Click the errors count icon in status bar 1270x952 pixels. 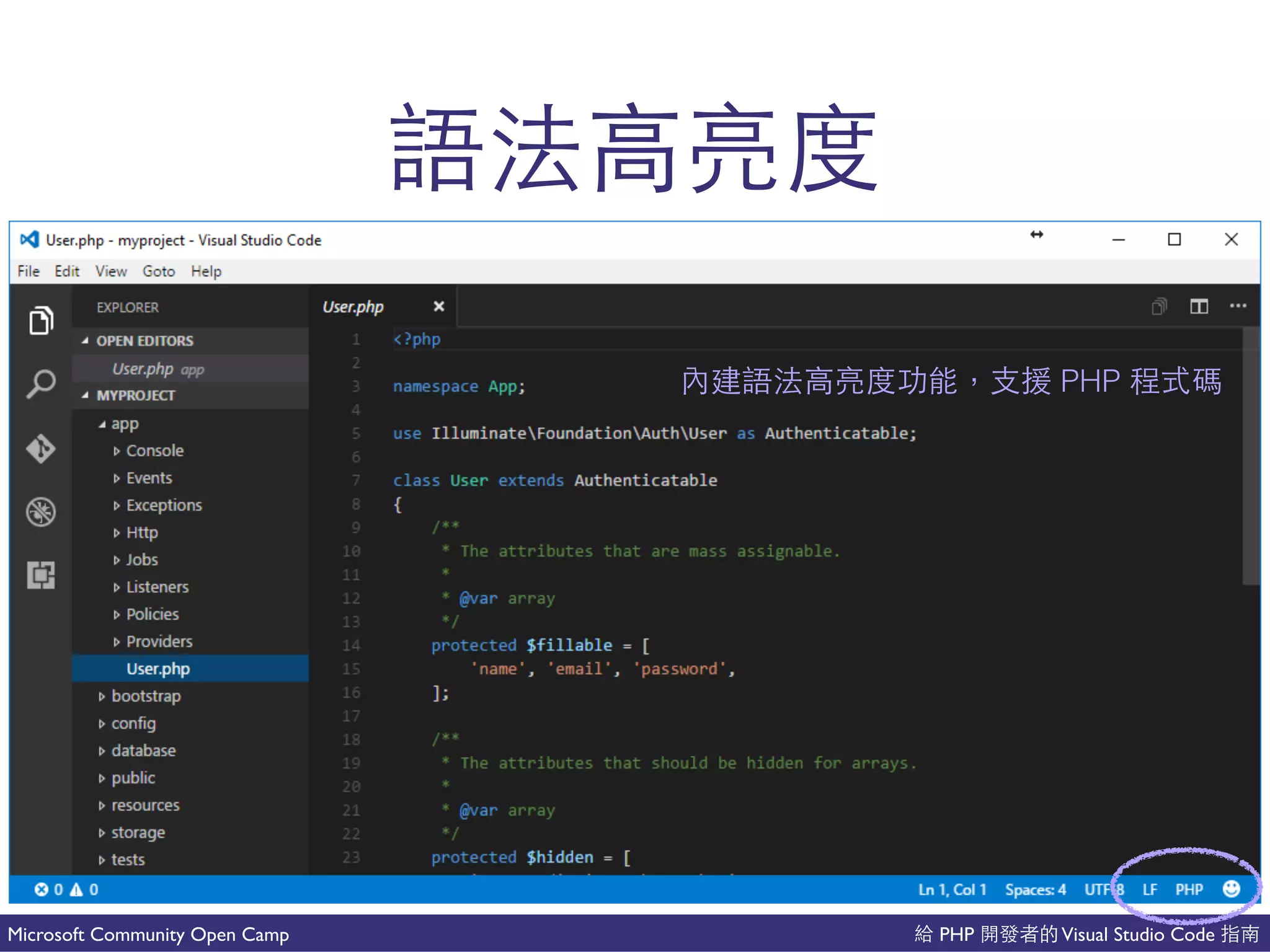click(41, 890)
